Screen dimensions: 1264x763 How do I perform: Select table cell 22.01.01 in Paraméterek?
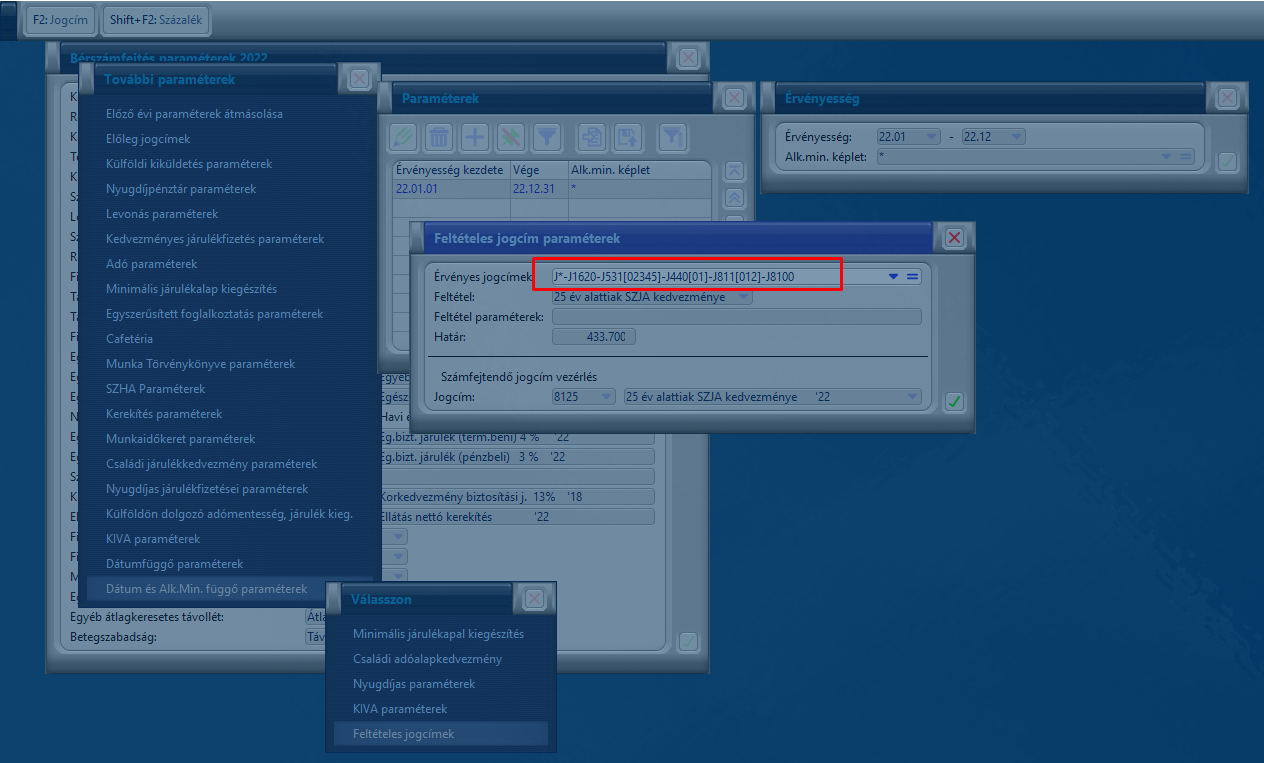click(452, 188)
